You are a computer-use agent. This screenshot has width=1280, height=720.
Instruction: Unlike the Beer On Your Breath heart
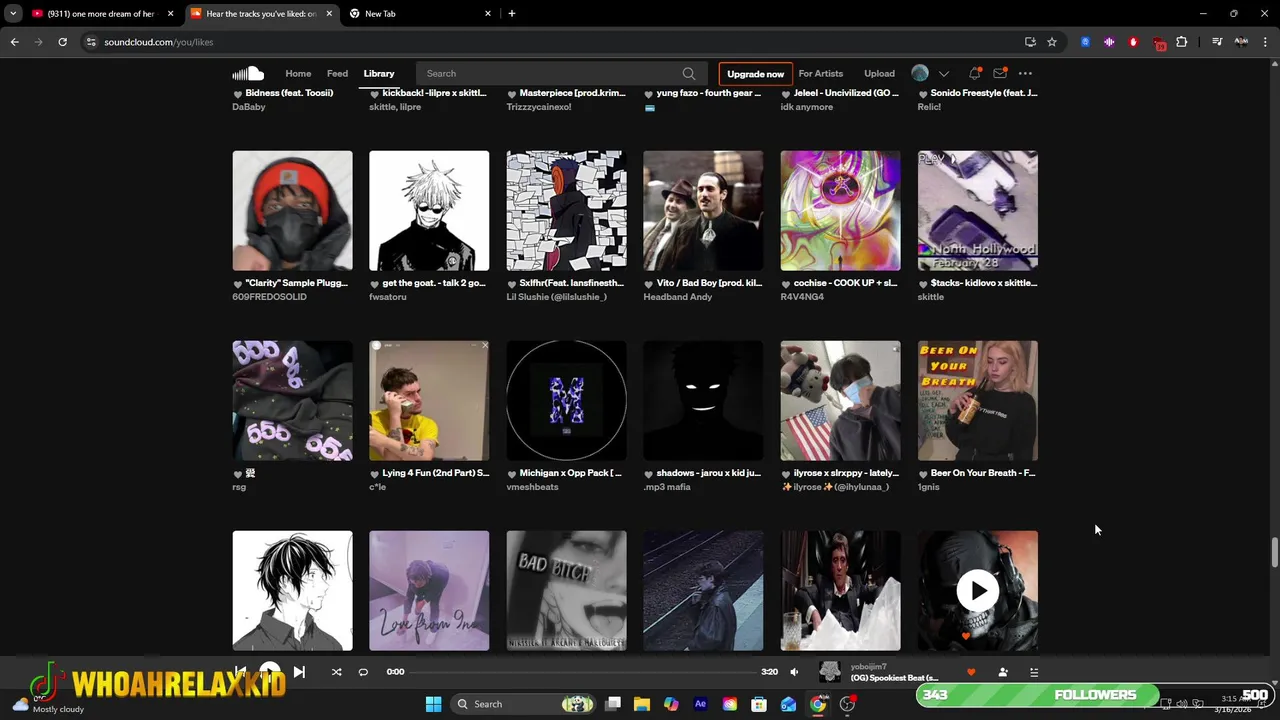tap(923, 474)
